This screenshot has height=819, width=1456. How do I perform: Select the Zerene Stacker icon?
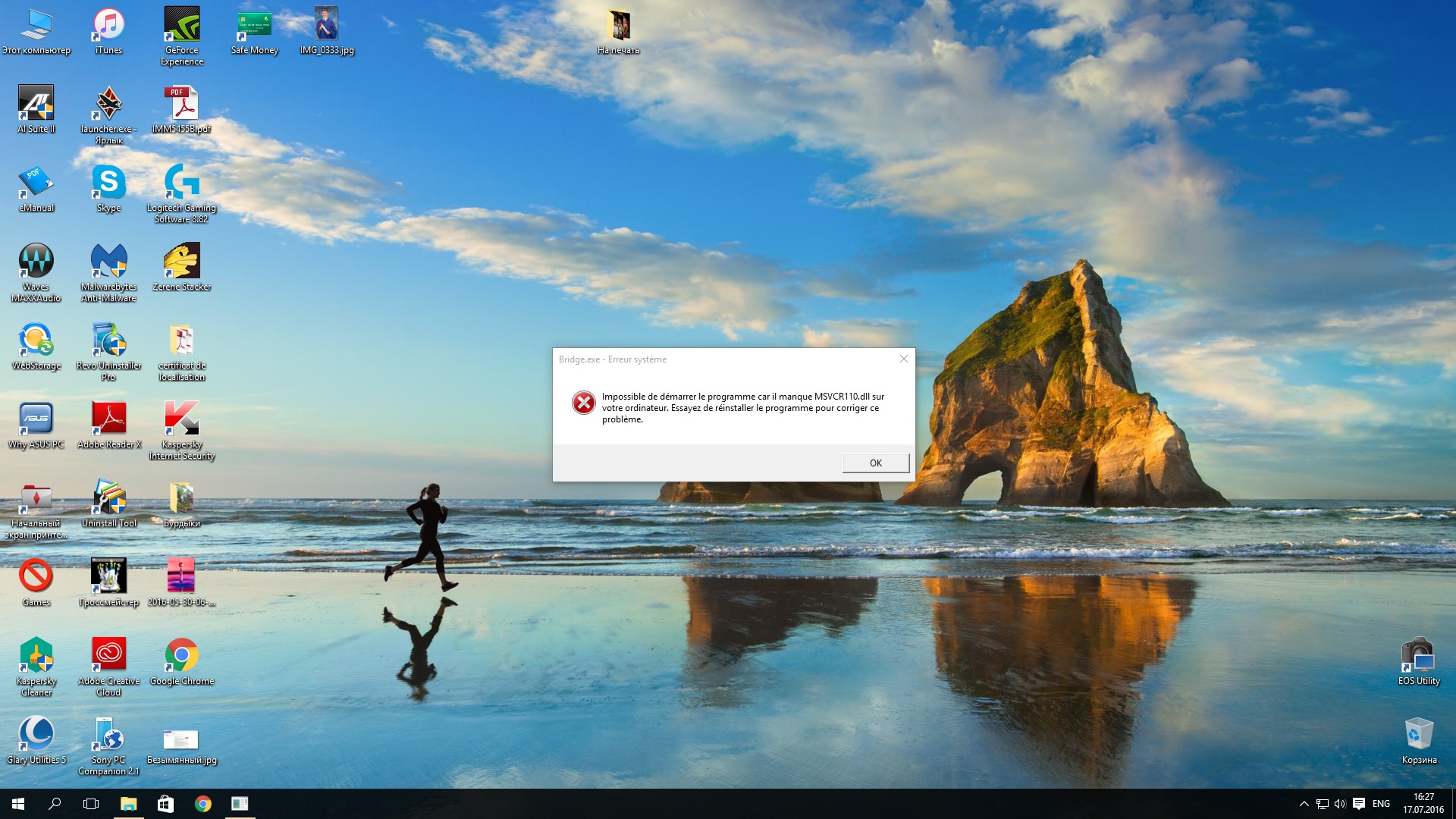click(x=182, y=268)
